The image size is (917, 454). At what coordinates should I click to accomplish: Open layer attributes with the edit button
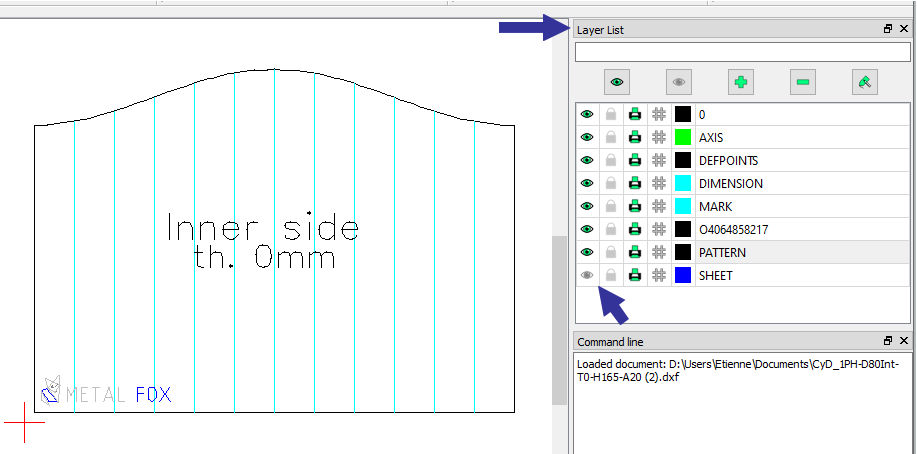tap(864, 82)
